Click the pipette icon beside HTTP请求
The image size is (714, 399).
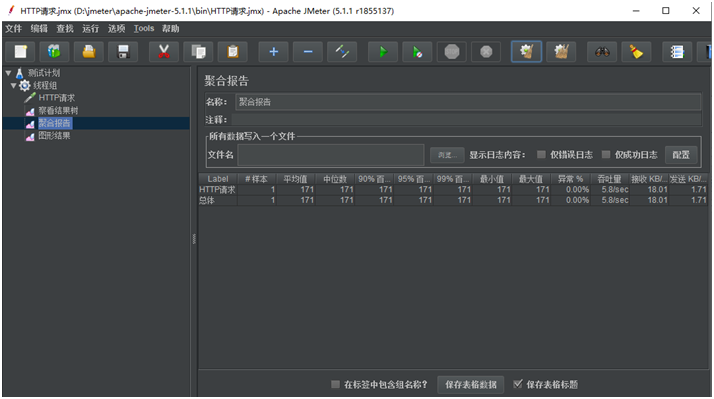coord(30,97)
